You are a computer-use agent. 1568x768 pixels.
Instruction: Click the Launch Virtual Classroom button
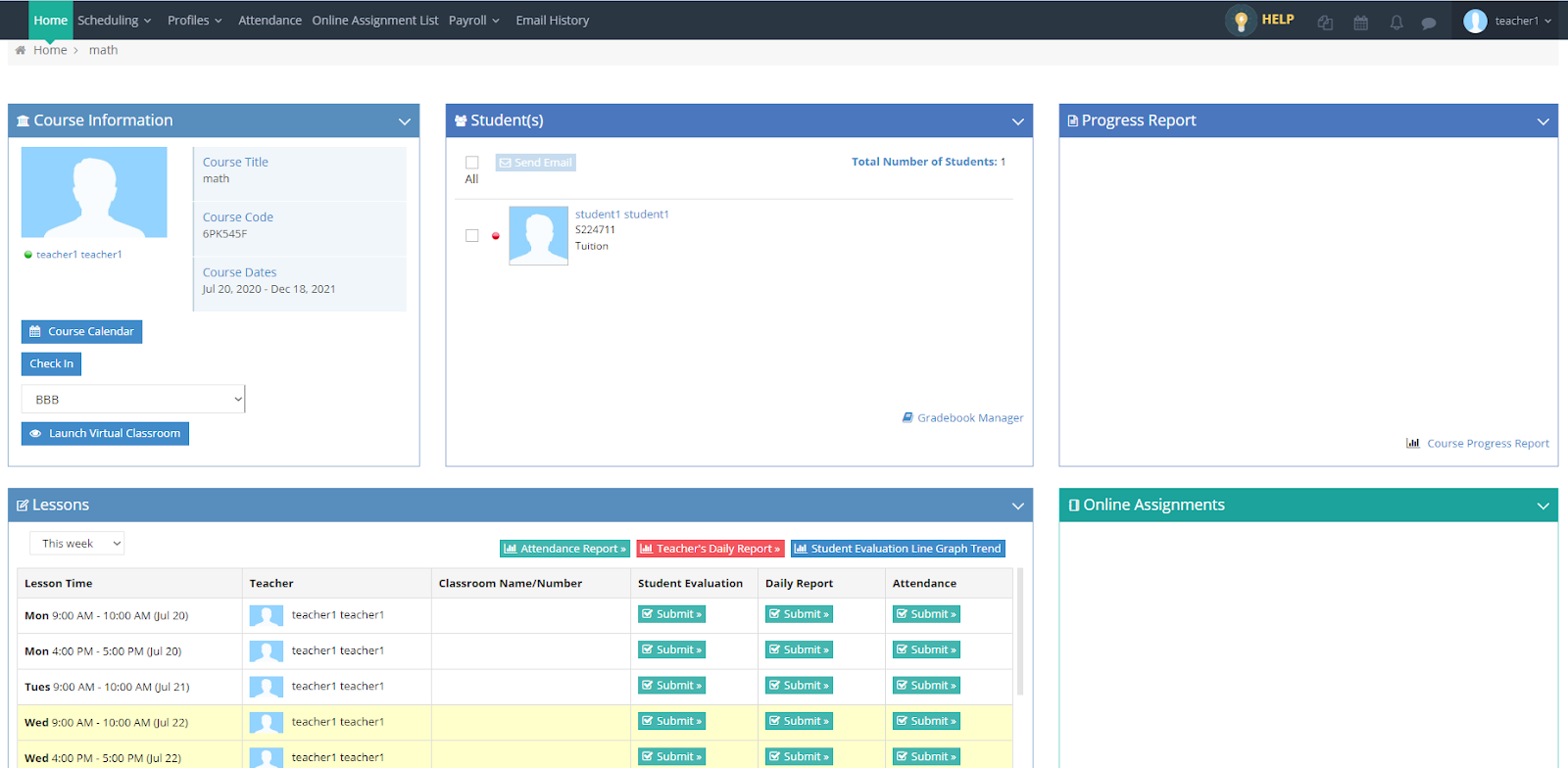tap(105, 434)
